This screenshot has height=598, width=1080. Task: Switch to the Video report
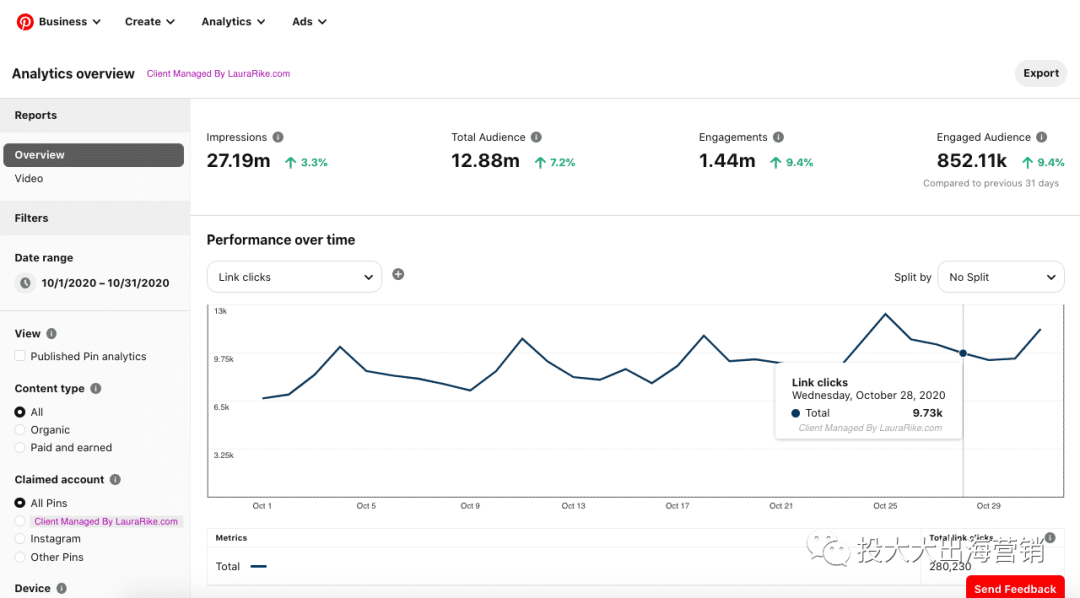[29, 178]
